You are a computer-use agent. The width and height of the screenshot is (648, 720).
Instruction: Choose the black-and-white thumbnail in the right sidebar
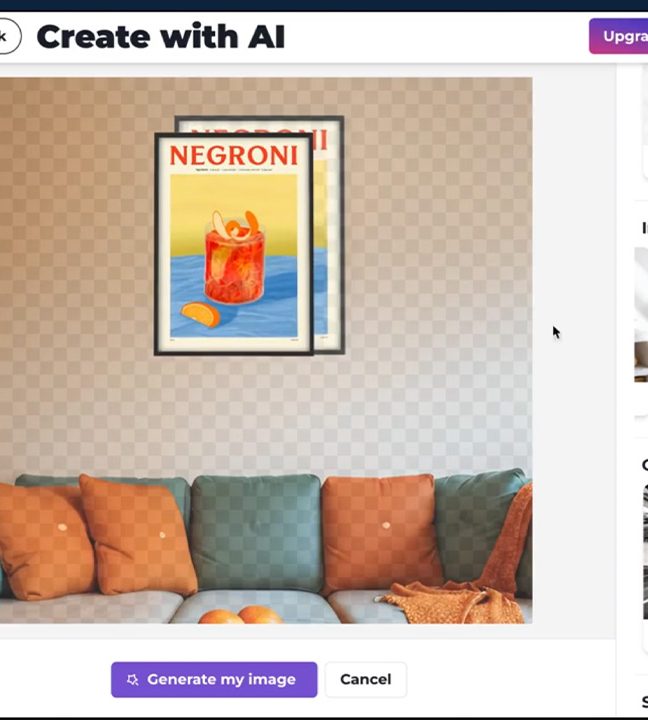pyautogui.click(x=645, y=551)
